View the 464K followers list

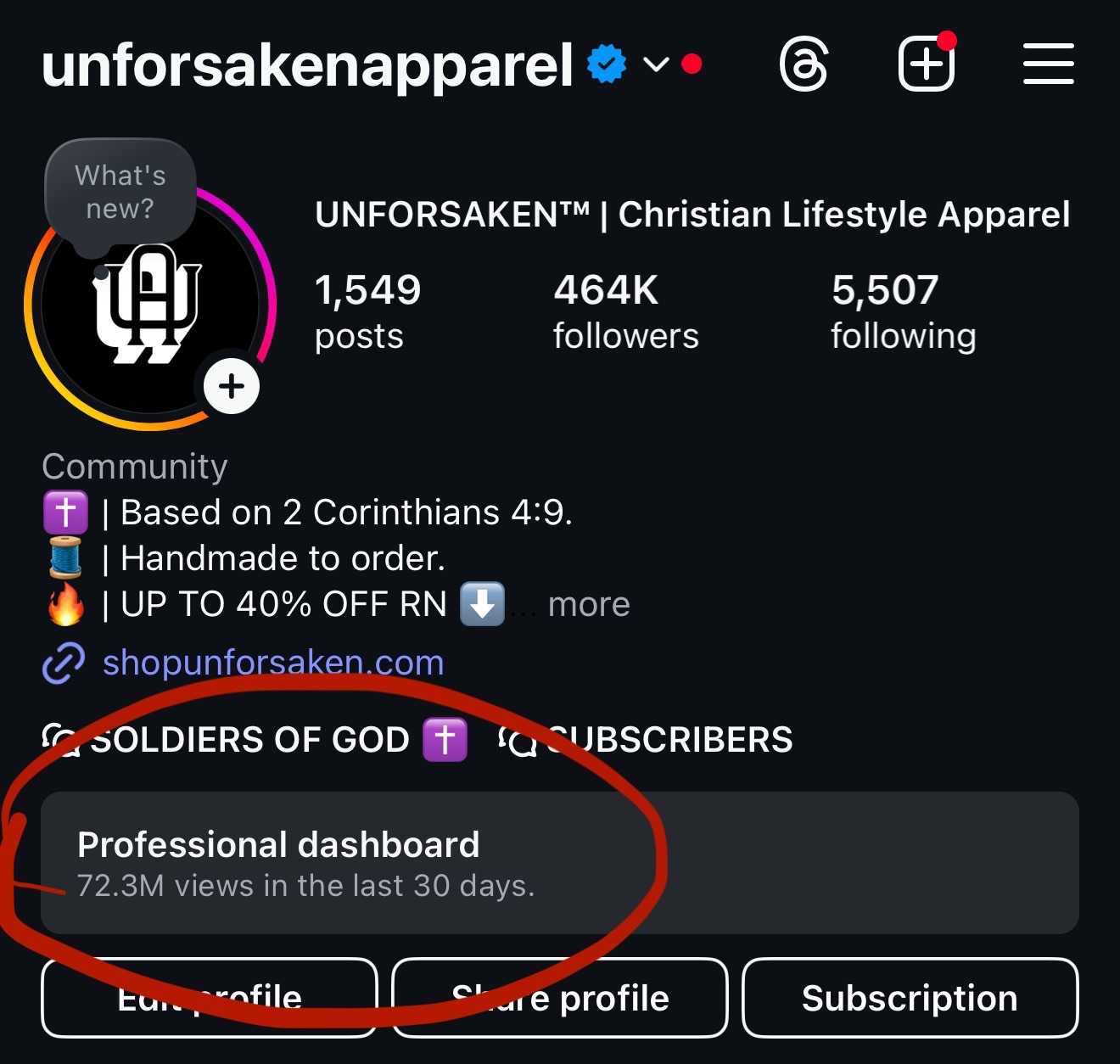625,311
